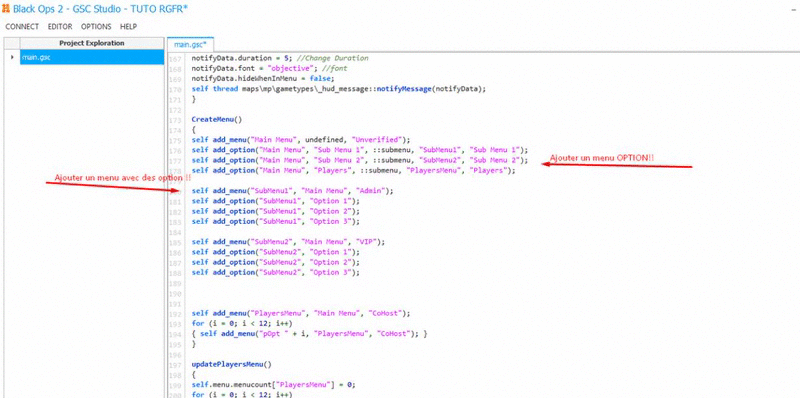The width and height of the screenshot is (800, 398).
Task: Click the //Change Duration comment
Action: click(332, 58)
